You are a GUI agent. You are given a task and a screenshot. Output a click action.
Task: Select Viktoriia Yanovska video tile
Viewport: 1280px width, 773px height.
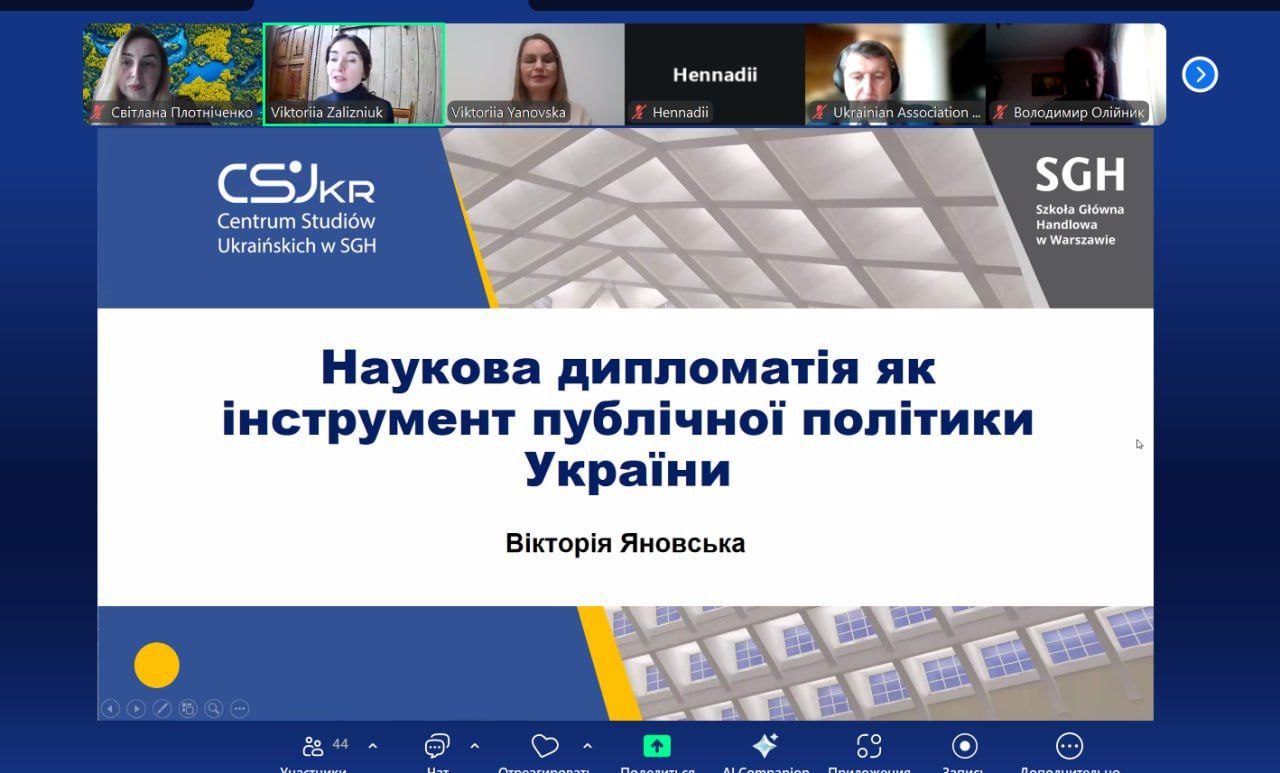[x=535, y=74]
